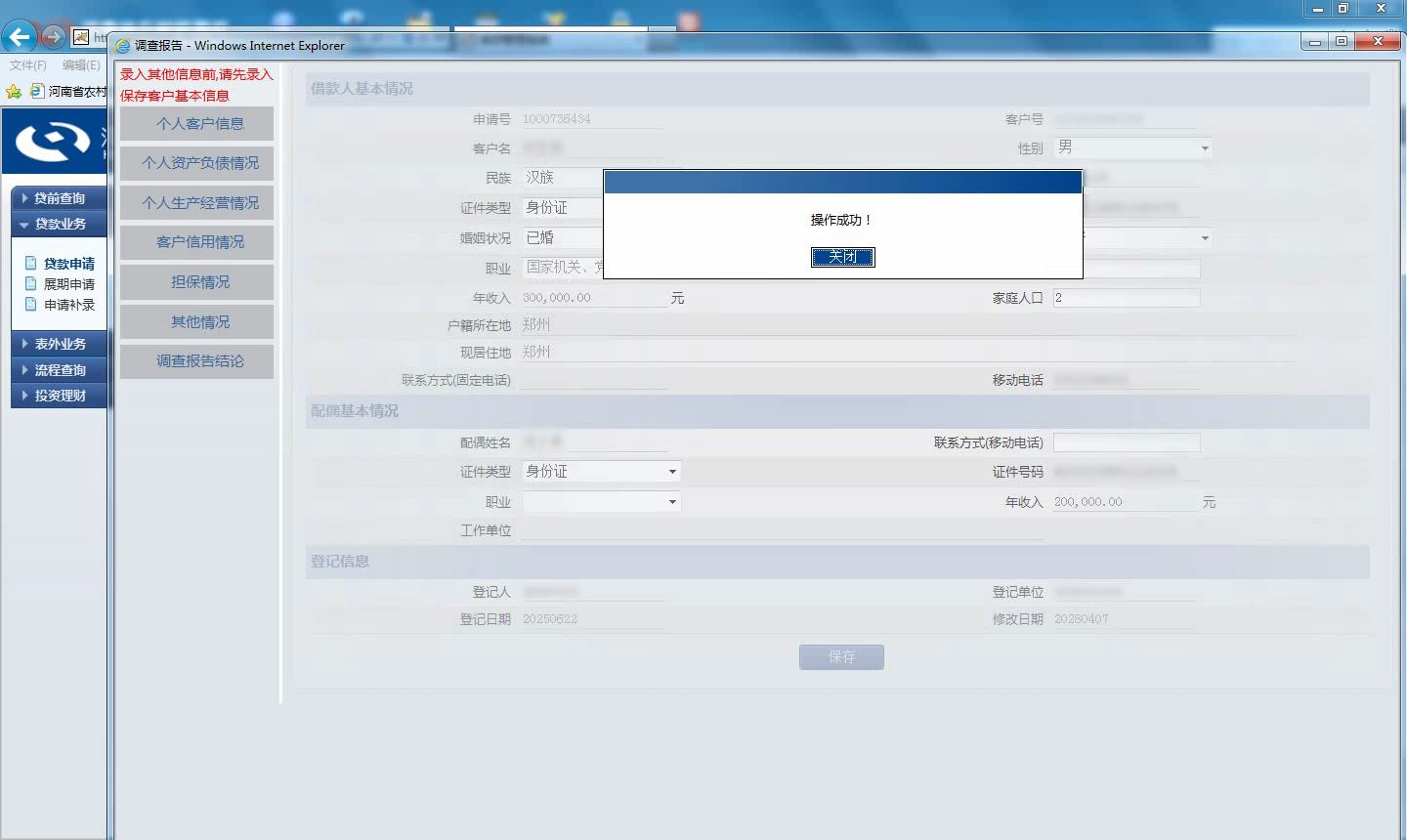The width and height of the screenshot is (1407, 840).
Task: Open the 文件(F) menu
Action: click(x=27, y=65)
